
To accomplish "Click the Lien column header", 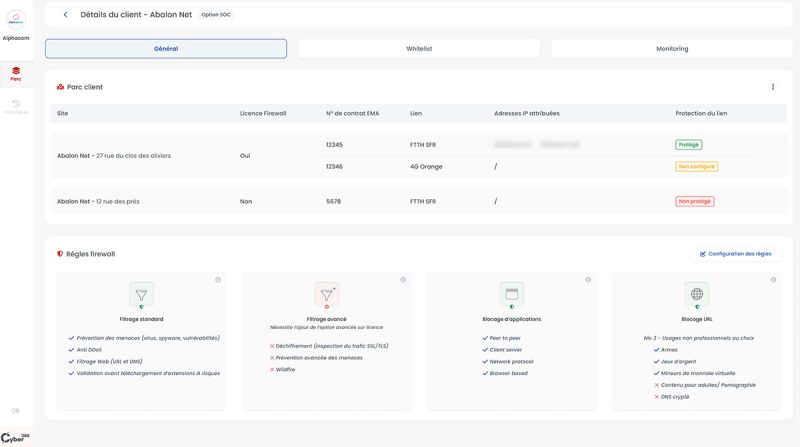I will pyautogui.click(x=416, y=113).
